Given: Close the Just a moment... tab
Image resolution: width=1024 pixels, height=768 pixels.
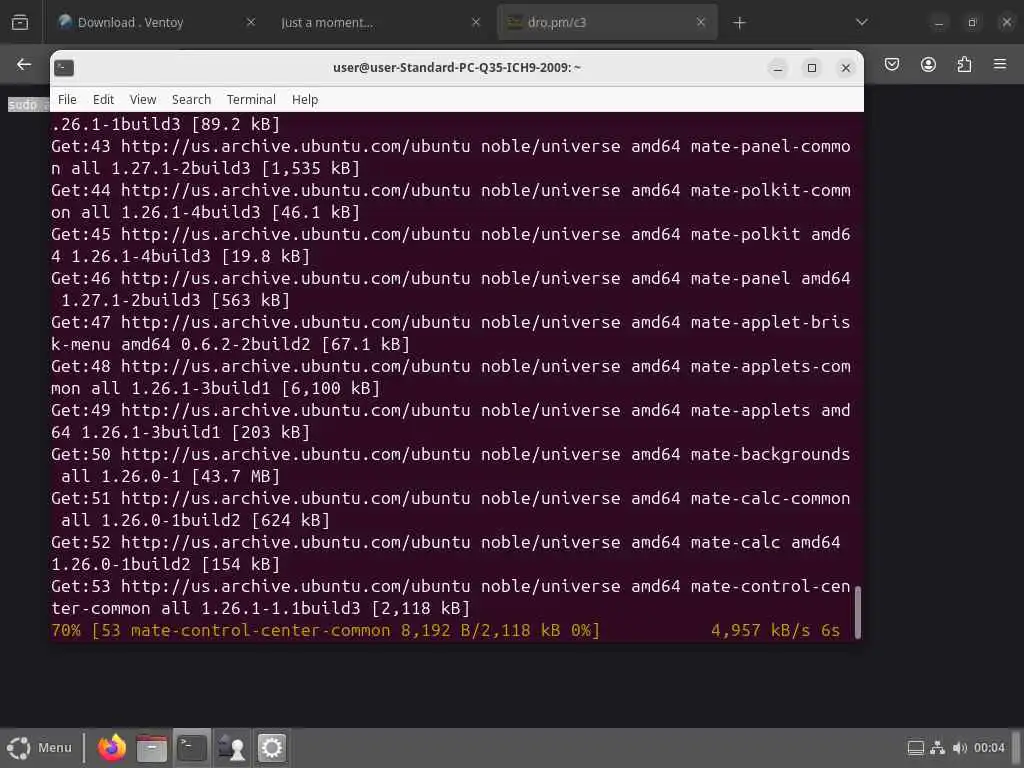Looking at the screenshot, I should pyautogui.click(x=476, y=22).
